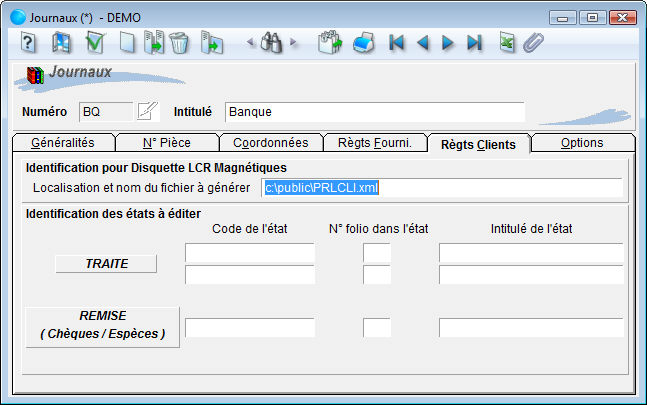Click the Excel export icon

point(508,42)
